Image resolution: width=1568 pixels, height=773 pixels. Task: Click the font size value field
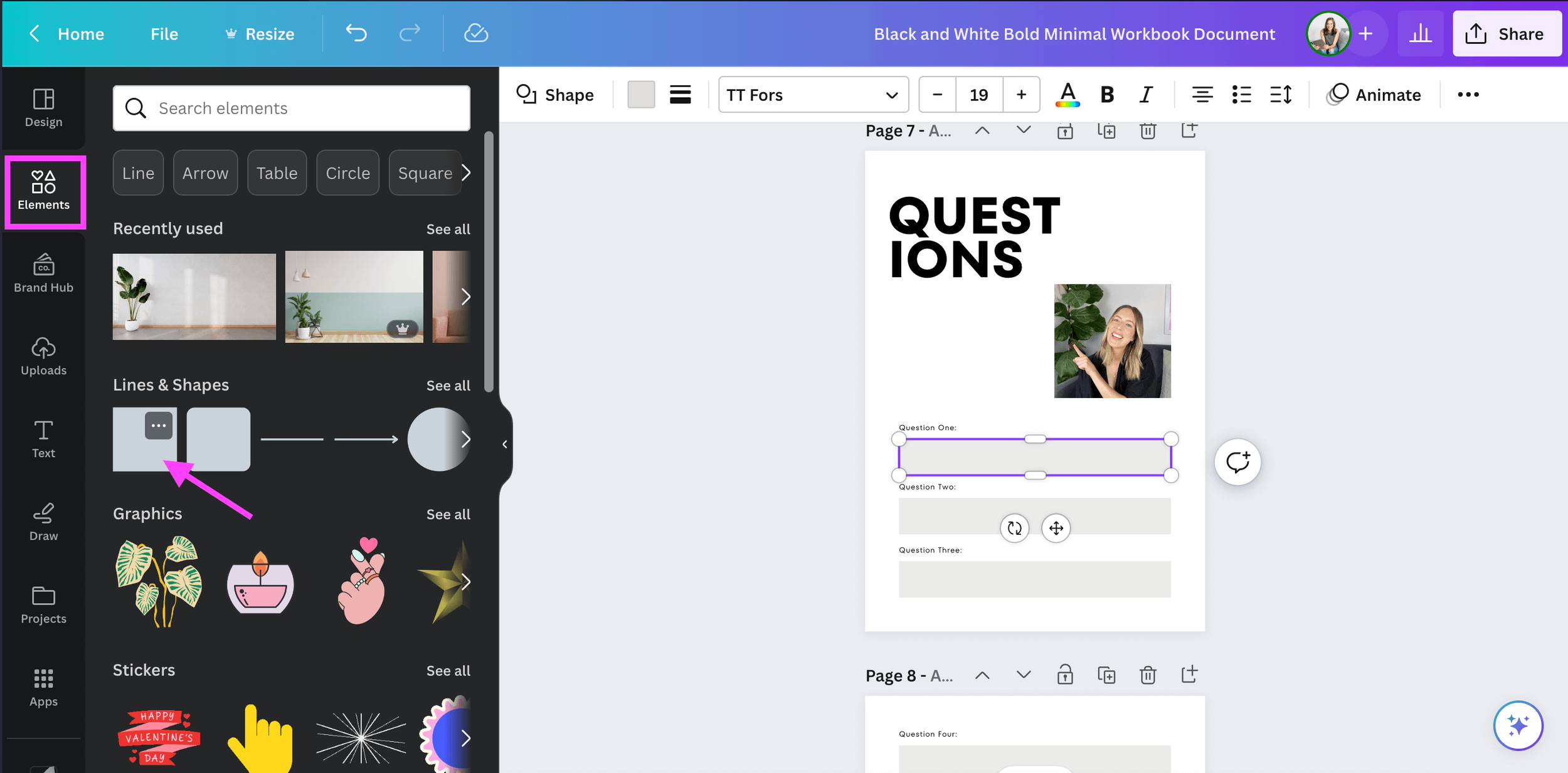click(979, 95)
